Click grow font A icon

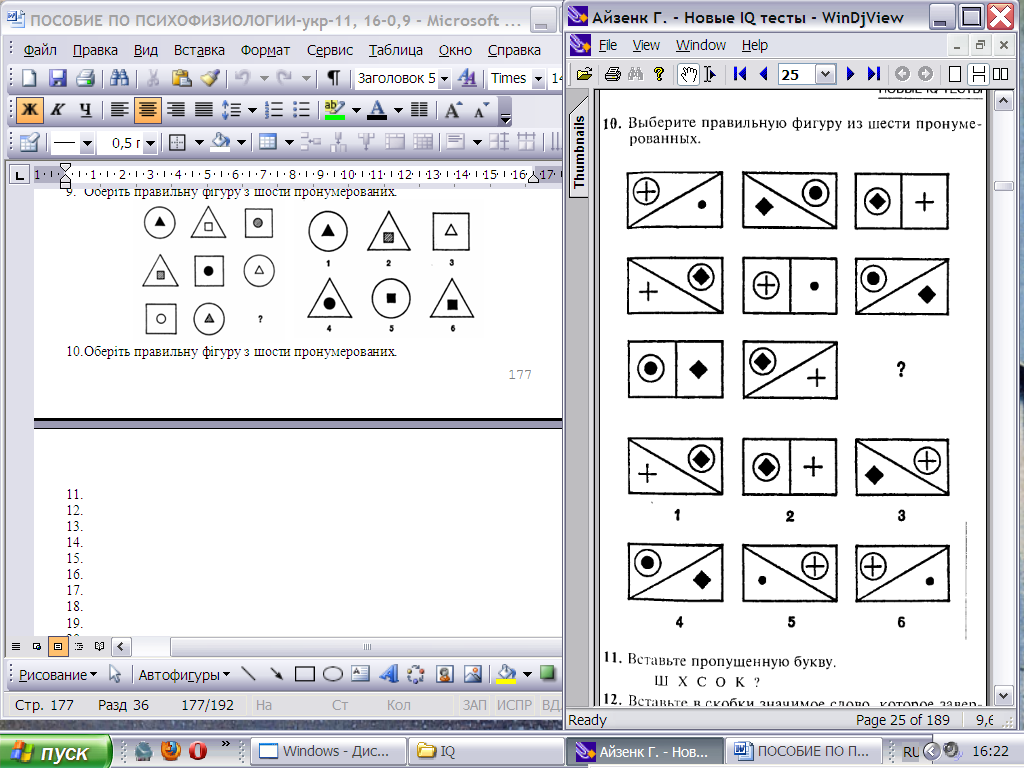(453, 110)
